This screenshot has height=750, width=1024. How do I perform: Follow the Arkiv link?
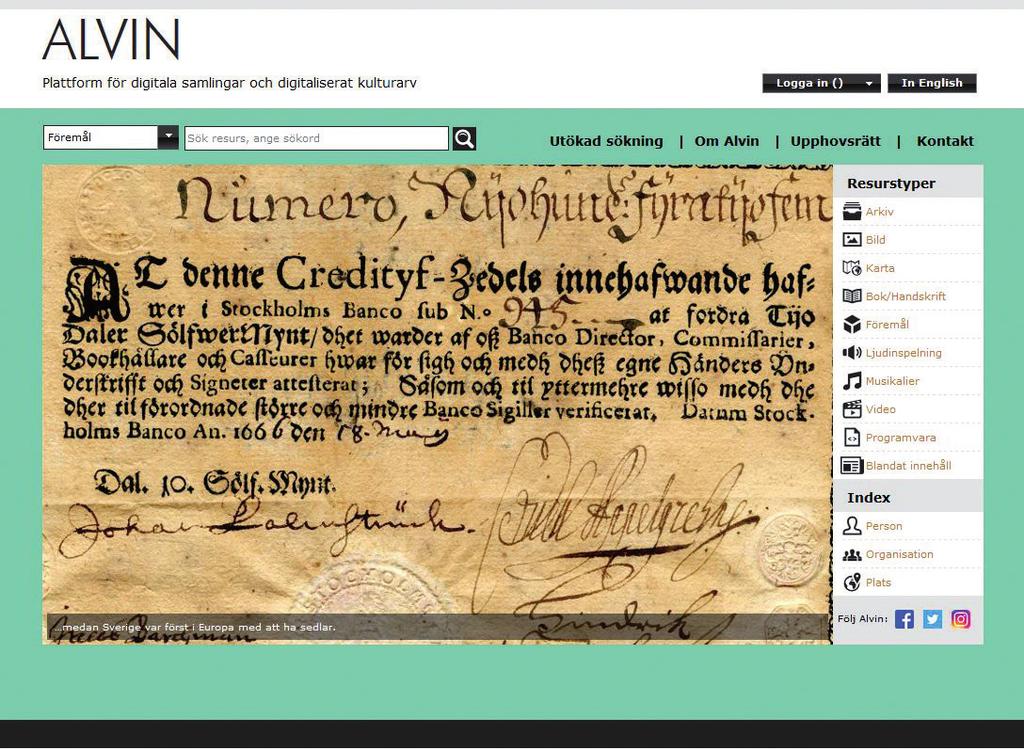[x=880, y=212]
